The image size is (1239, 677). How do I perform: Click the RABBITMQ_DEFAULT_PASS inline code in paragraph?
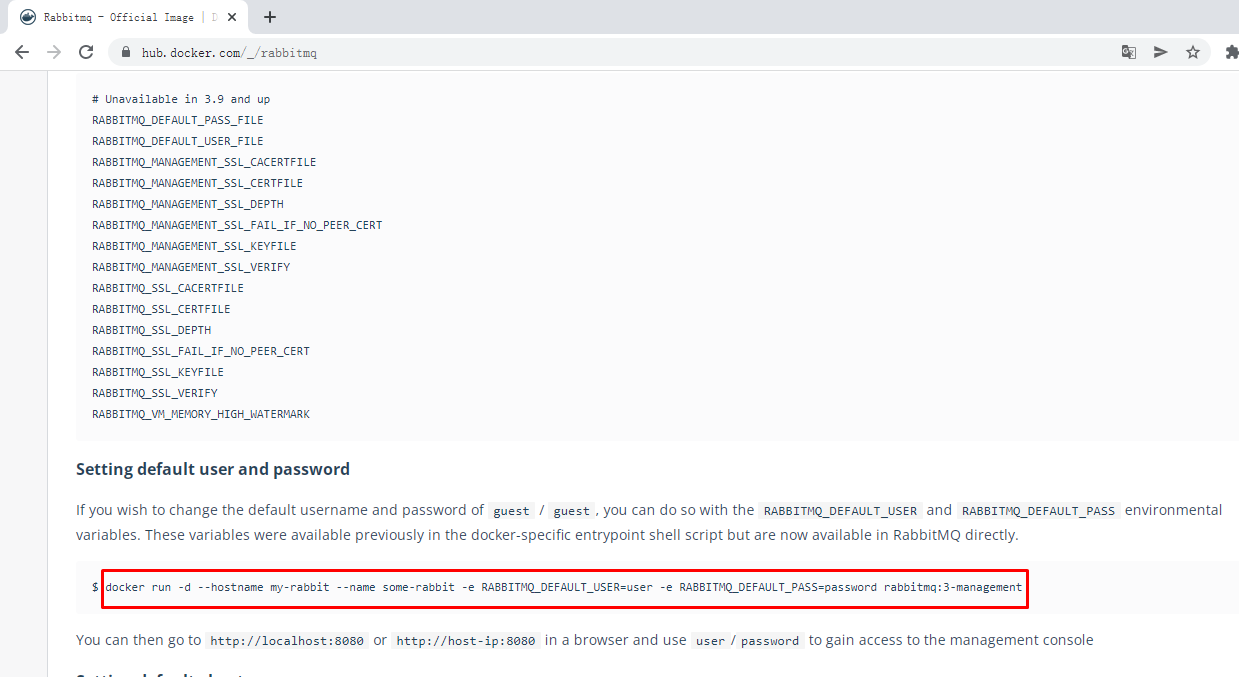pyautogui.click(x=1038, y=511)
